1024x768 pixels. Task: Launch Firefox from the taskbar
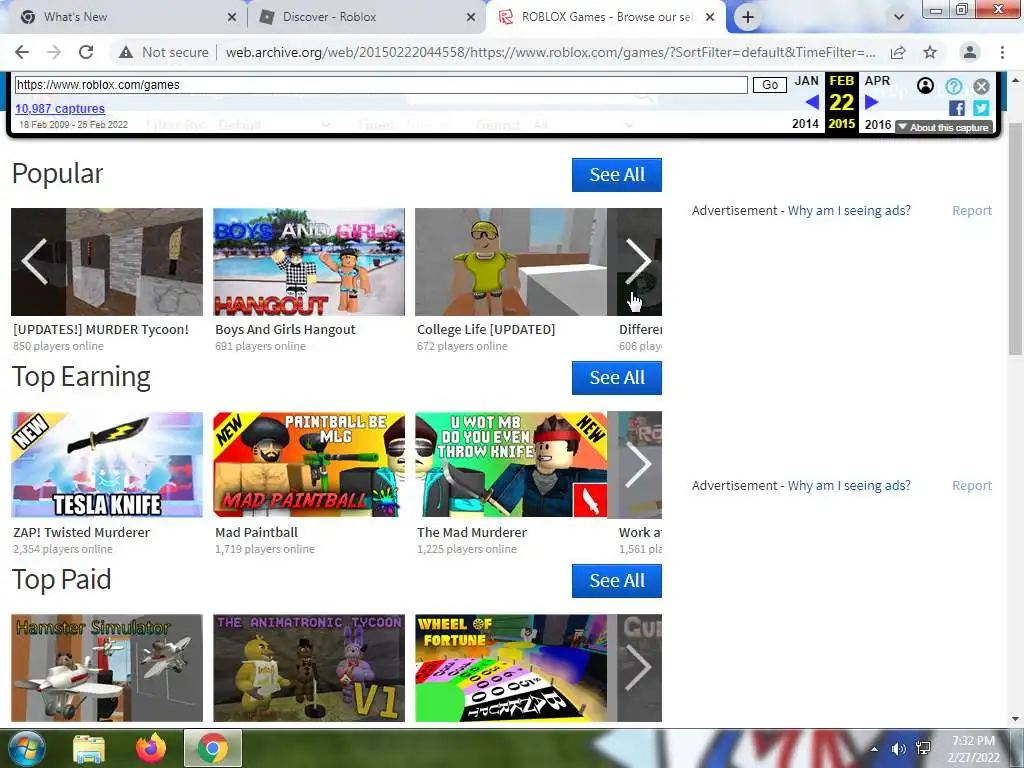pyautogui.click(x=151, y=748)
